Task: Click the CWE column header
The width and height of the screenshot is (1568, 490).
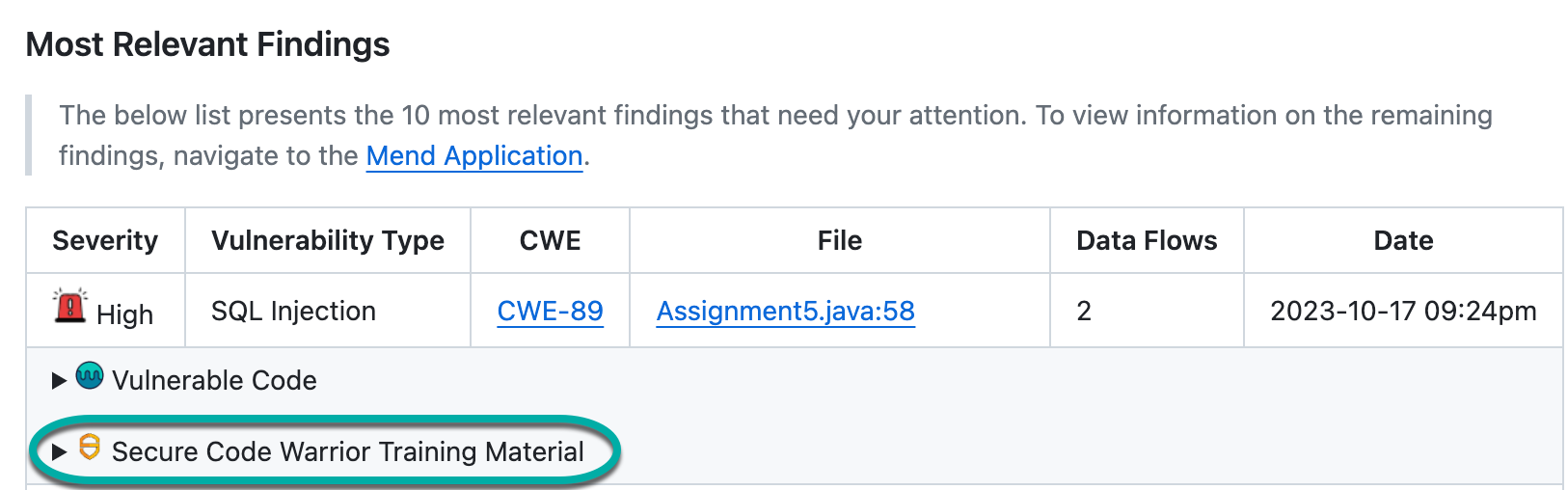Action: (550, 241)
